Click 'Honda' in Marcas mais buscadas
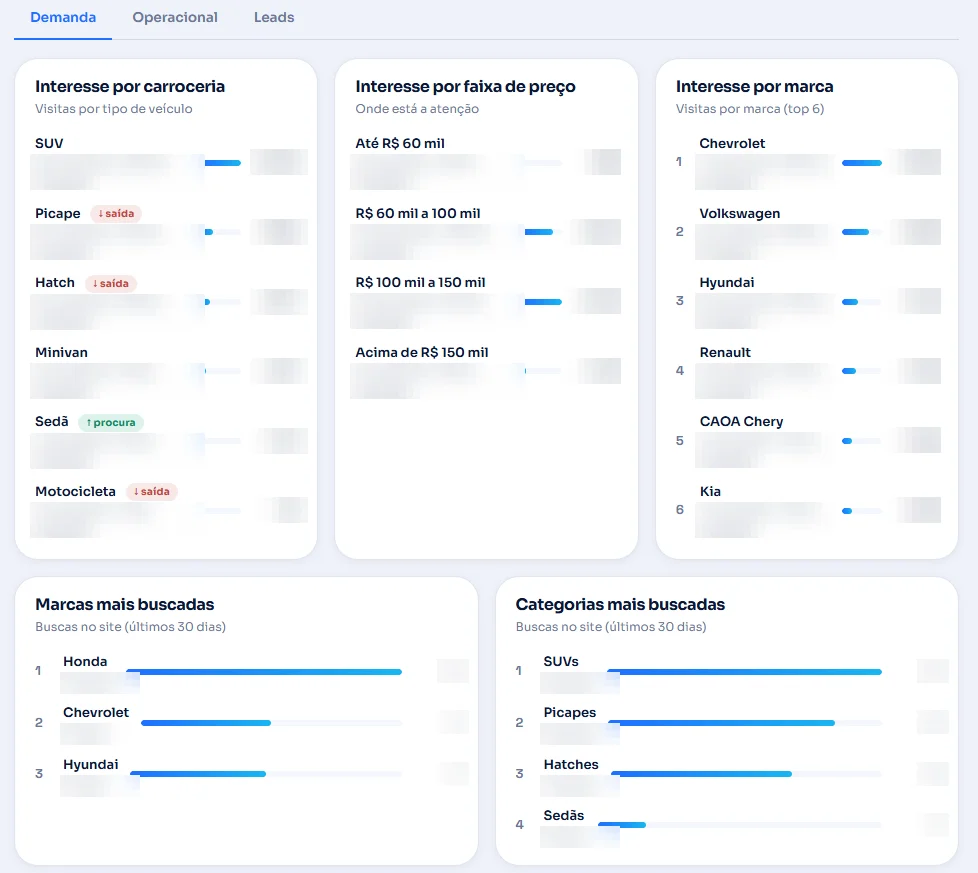The height and width of the screenshot is (873, 978). (85, 662)
